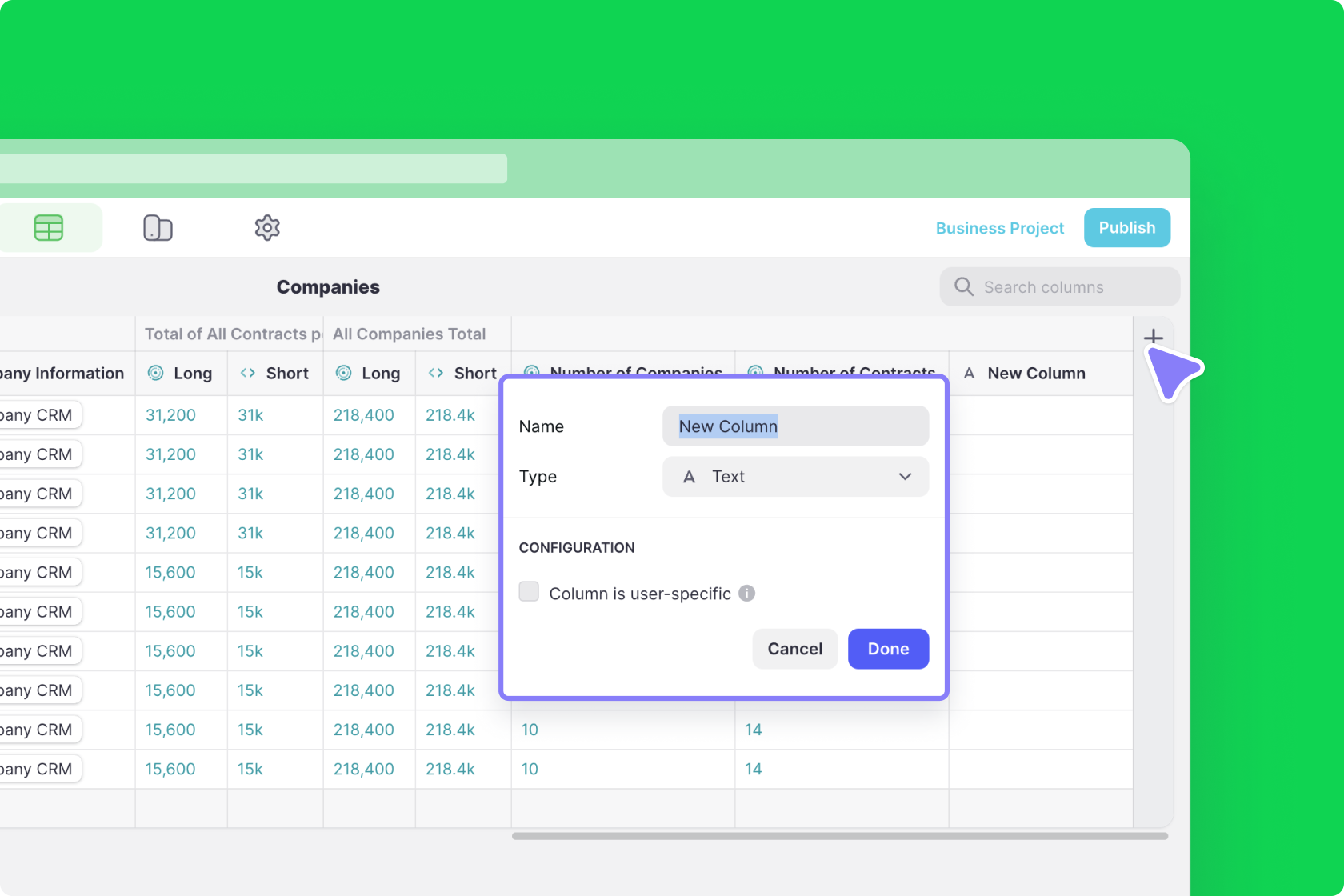Click the first Short column's code icon
Screen dimensions: 1344x896
pos(248,374)
